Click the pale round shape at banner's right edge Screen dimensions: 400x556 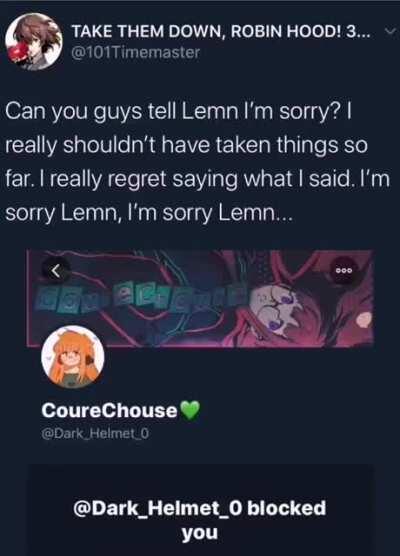point(364,320)
